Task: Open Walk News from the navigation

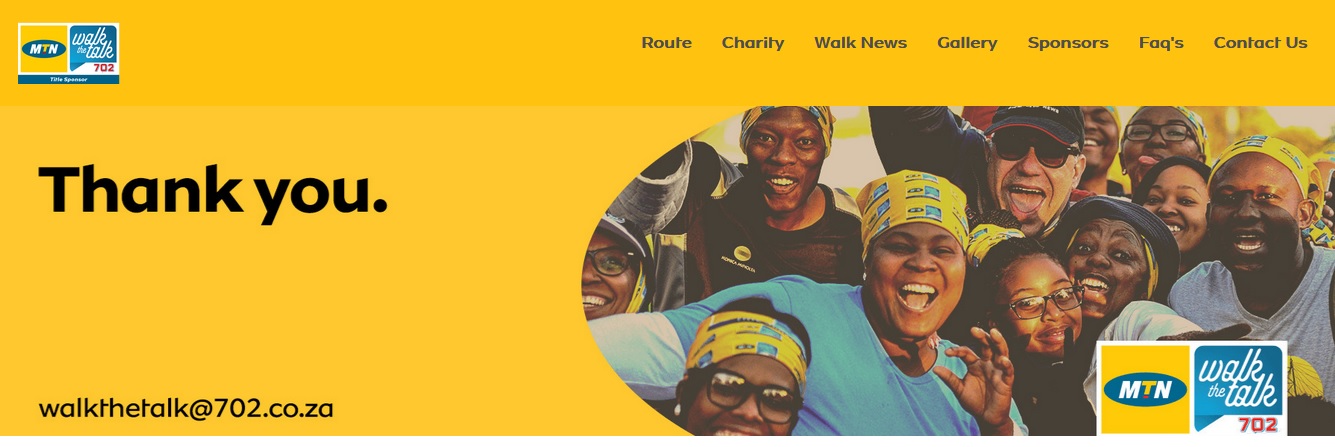Action: tap(860, 43)
